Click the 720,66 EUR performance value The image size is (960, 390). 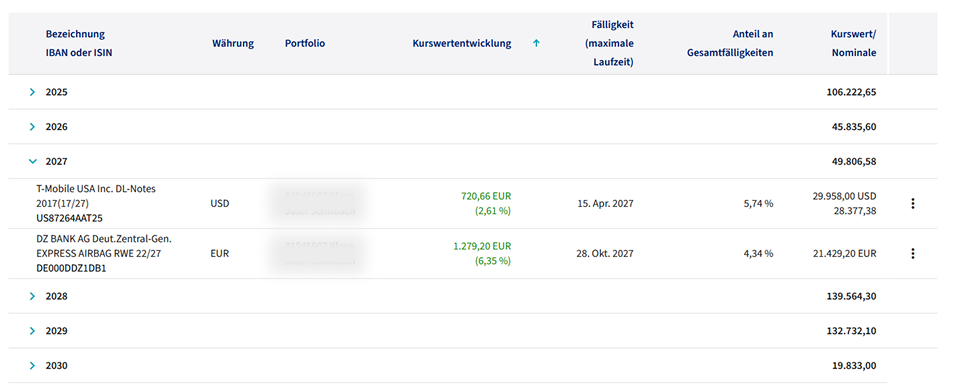(x=486, y=197)
